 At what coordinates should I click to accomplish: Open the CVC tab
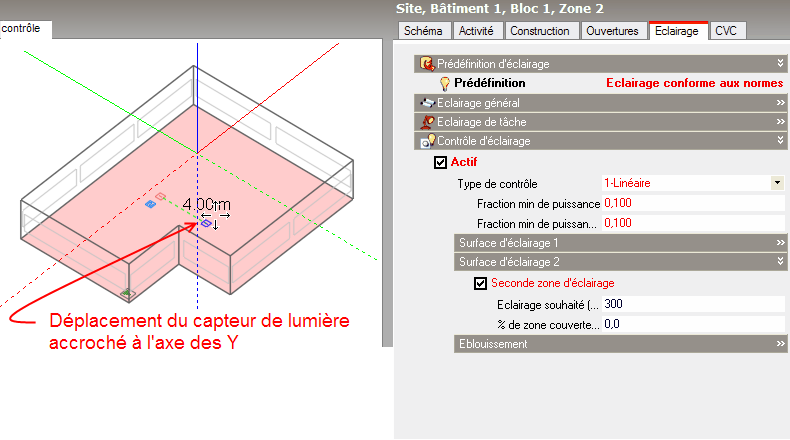coord(725,31)
